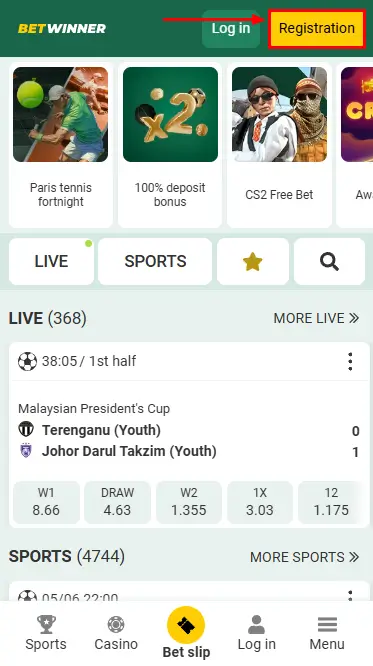The height and width of the screenshot is (666, 373).
Task: Switch to the LIVE tab
Action: 51,261
